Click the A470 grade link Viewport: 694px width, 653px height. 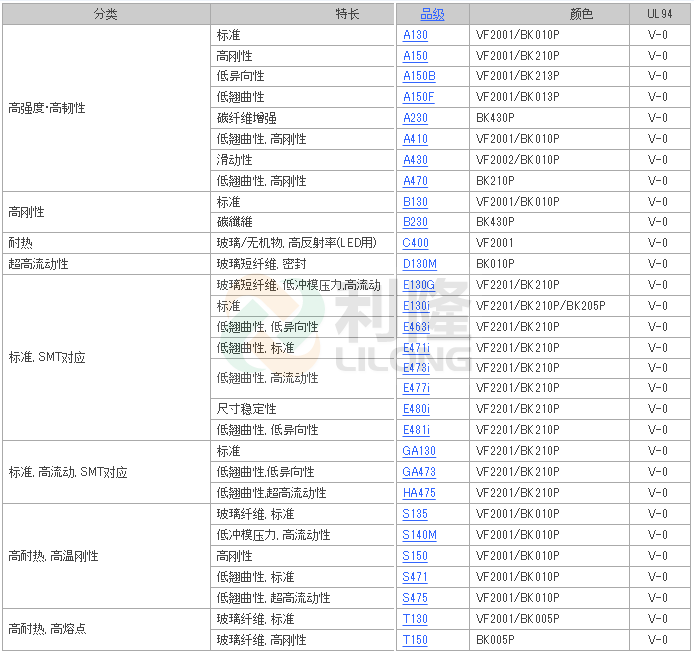415,181
